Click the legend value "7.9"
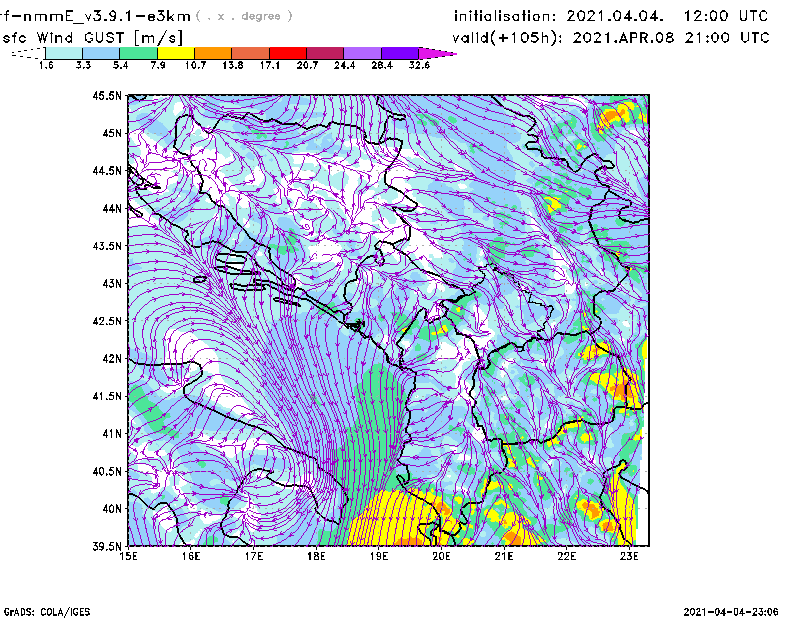Screen dimensions: 800x618 (x=158, y=65)
